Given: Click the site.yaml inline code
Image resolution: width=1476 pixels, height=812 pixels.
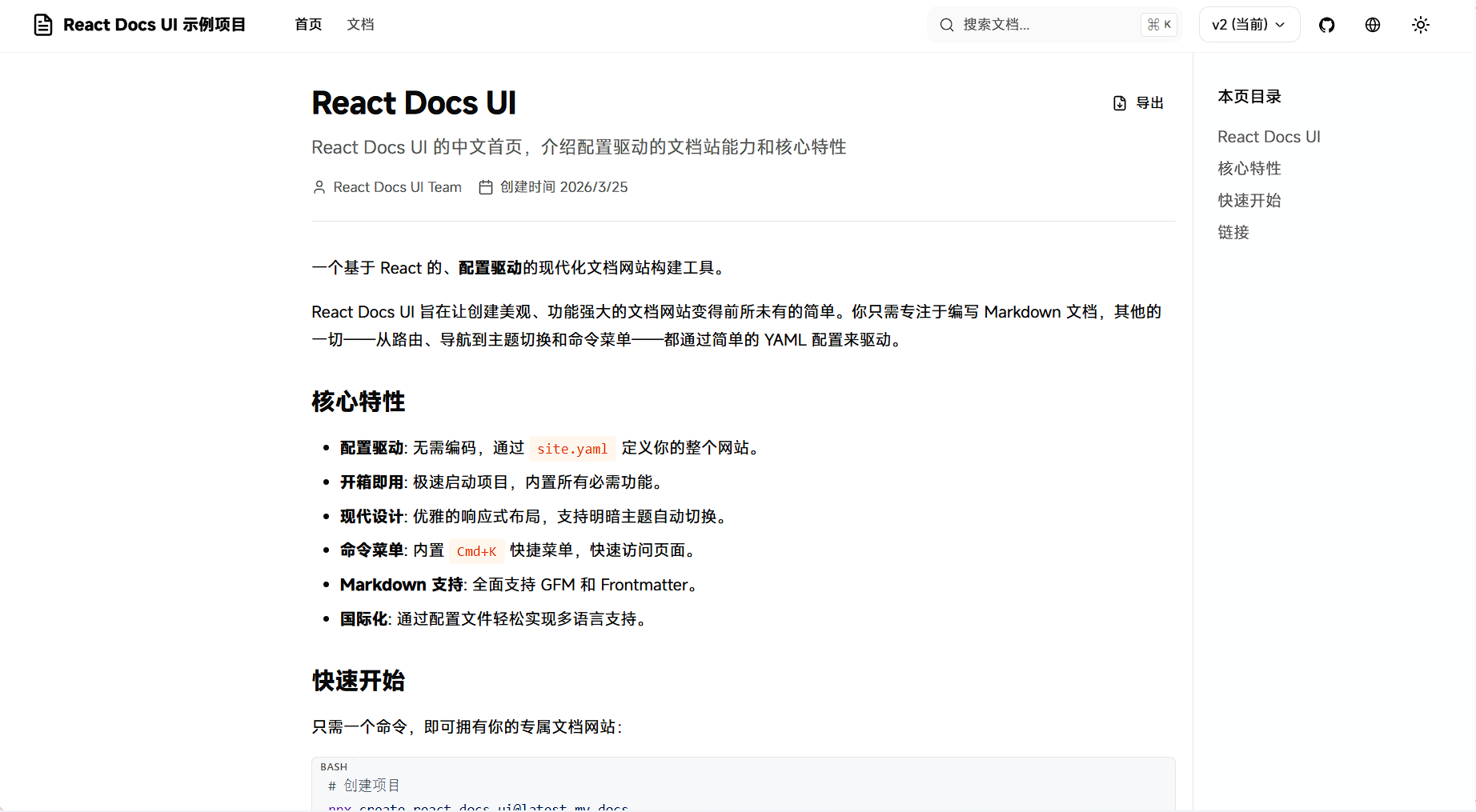Looking at the screenshot, I should (x=572, y=449).
